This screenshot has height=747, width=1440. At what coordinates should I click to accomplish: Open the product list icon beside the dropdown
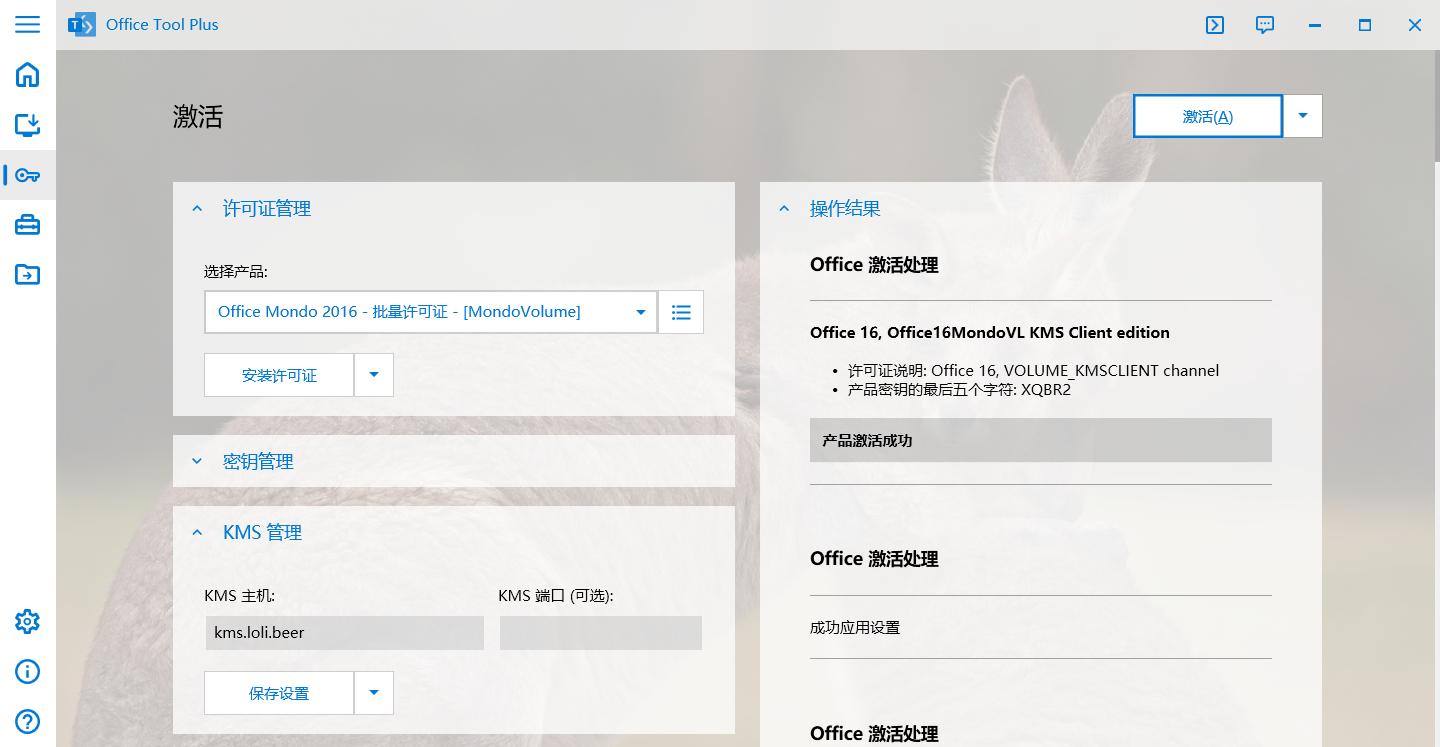point(680,311)
